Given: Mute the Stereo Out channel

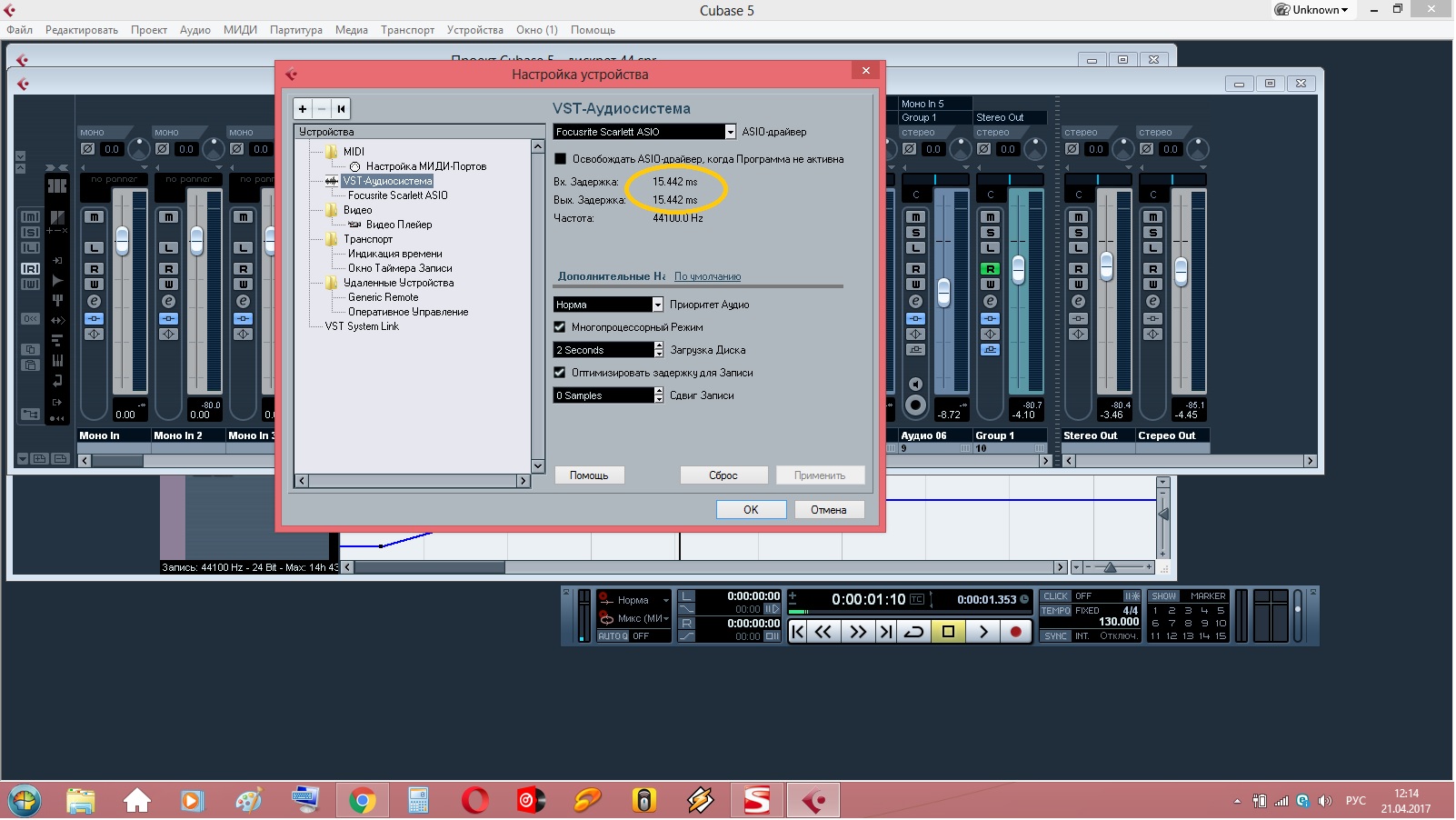Looking at the screenshot, I should [1078, 217].
